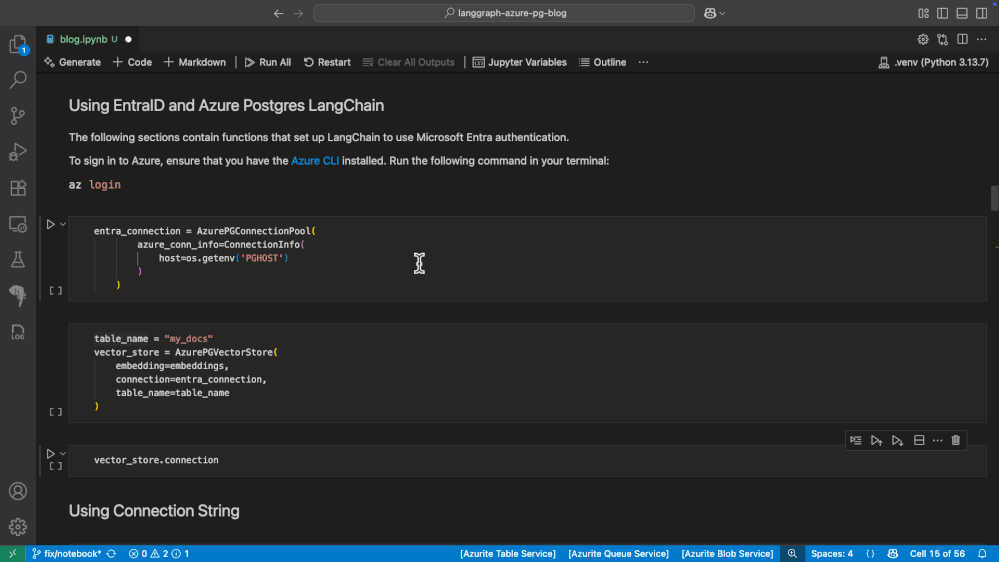Expand run options for vector_store.connection cell
Image resolution: width=999 pixels, height=562 pixels.
pyautogui.click(x=62, y=454)
